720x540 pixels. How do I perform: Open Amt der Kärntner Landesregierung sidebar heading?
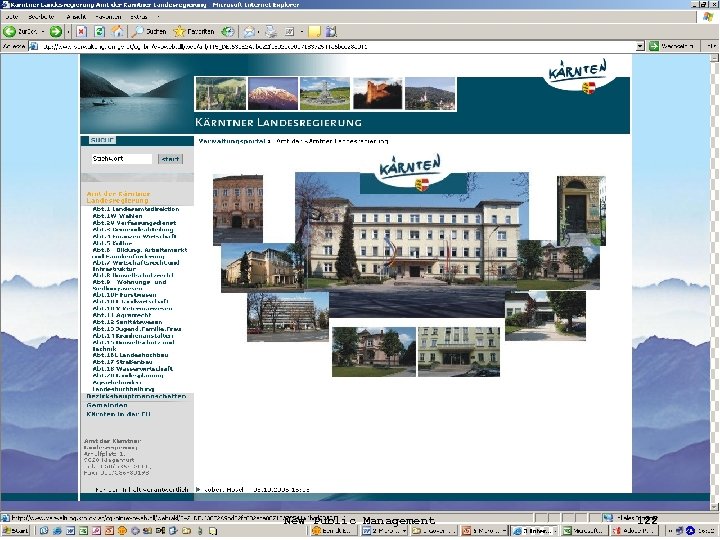[118, 197]
